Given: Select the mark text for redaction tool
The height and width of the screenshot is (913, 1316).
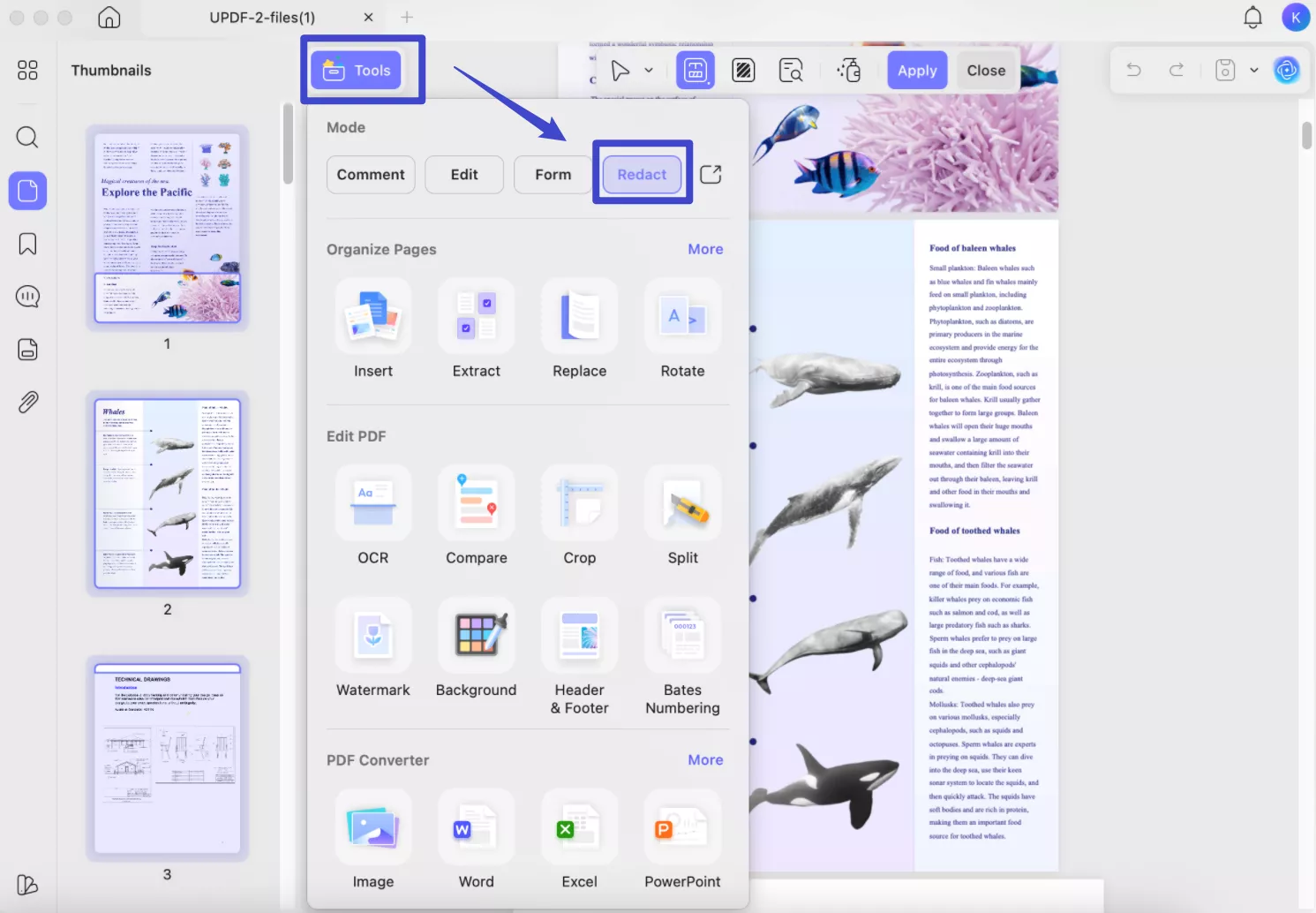Looking at the screenshot, I should pos(696,71).
